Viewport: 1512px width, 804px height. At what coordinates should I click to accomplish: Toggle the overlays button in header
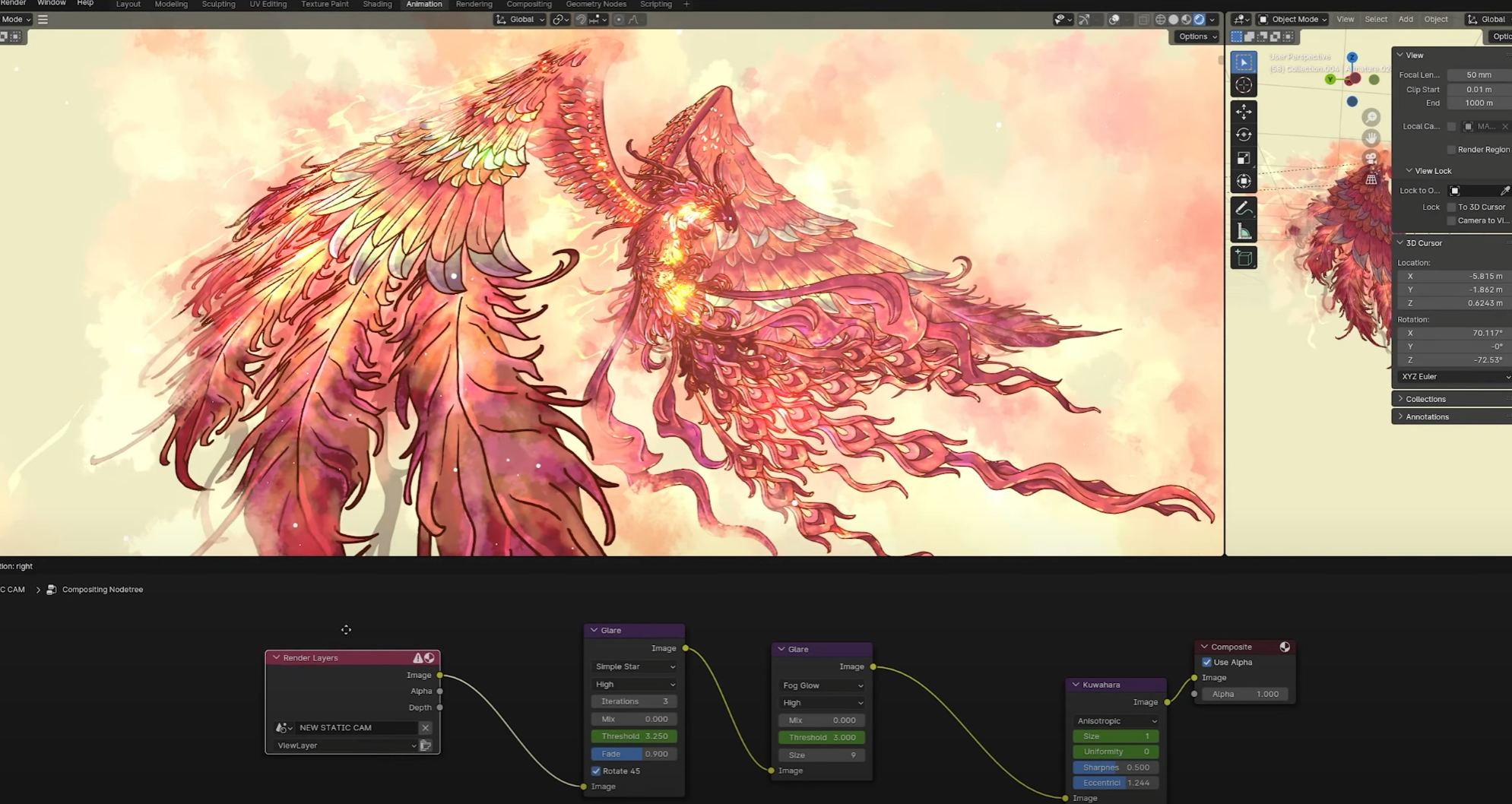(1114, 20)
